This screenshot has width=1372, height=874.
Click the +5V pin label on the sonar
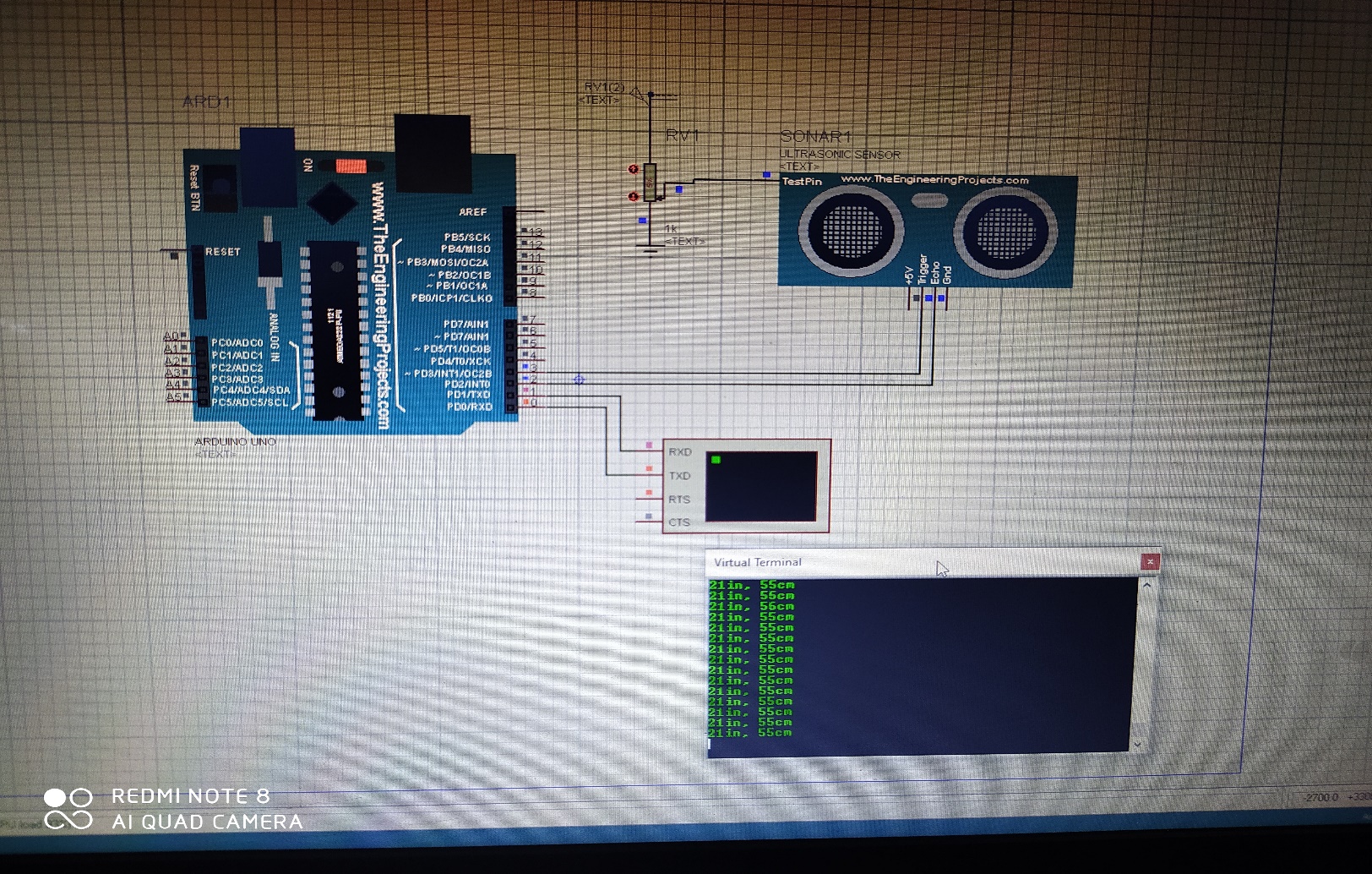coord(909,275)
